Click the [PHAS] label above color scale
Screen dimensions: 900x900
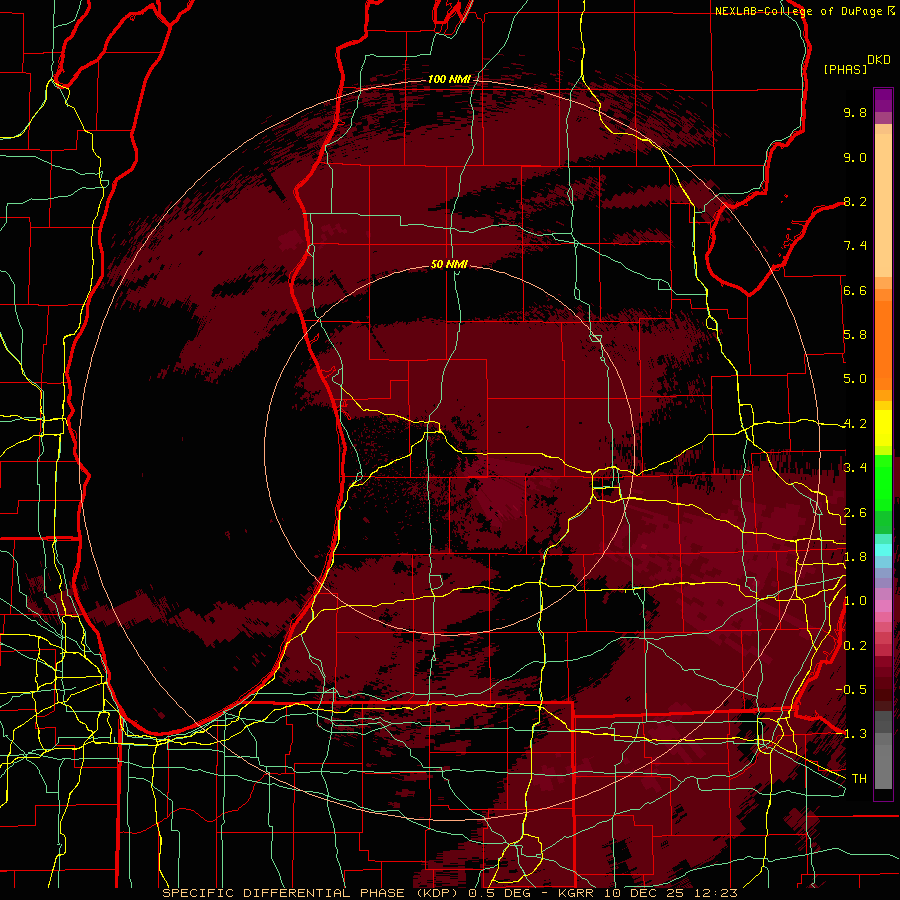(845, 69)
